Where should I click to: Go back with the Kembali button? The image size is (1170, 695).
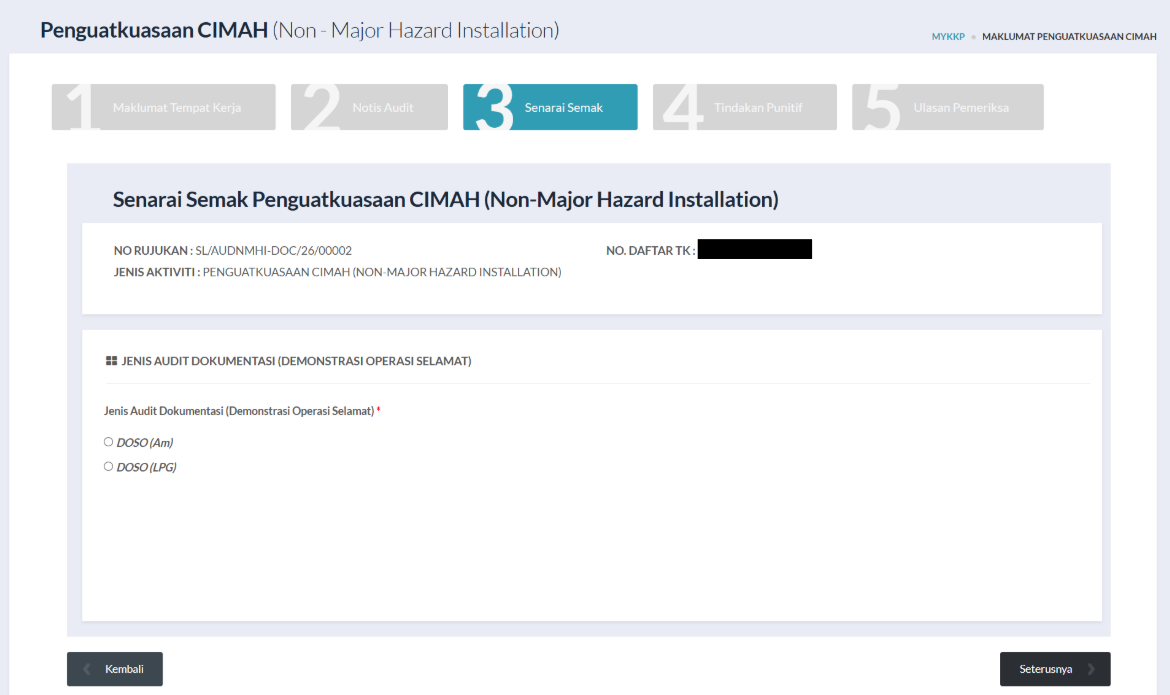[115, 669]
